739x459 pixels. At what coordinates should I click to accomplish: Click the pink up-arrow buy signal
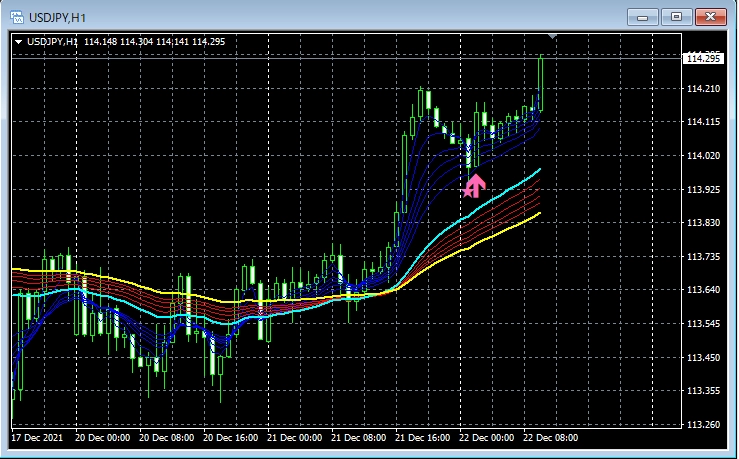pos(475,185)
